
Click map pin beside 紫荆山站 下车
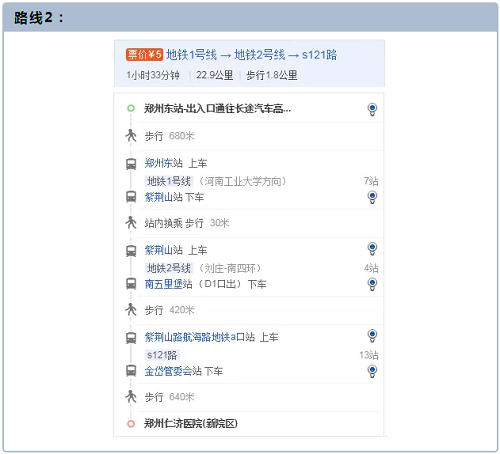[372, 197]
